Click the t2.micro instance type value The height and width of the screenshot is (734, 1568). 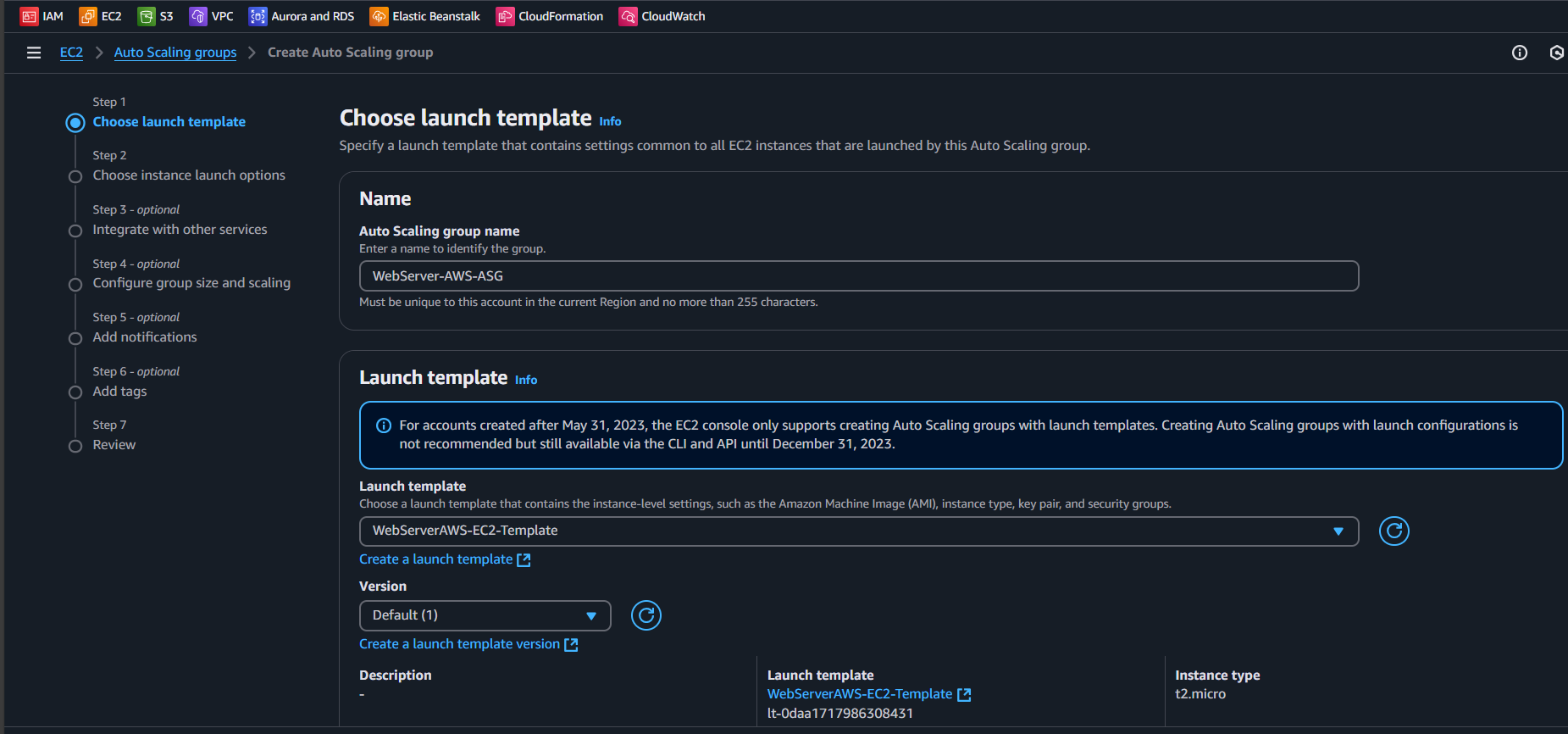[1200, 694]
